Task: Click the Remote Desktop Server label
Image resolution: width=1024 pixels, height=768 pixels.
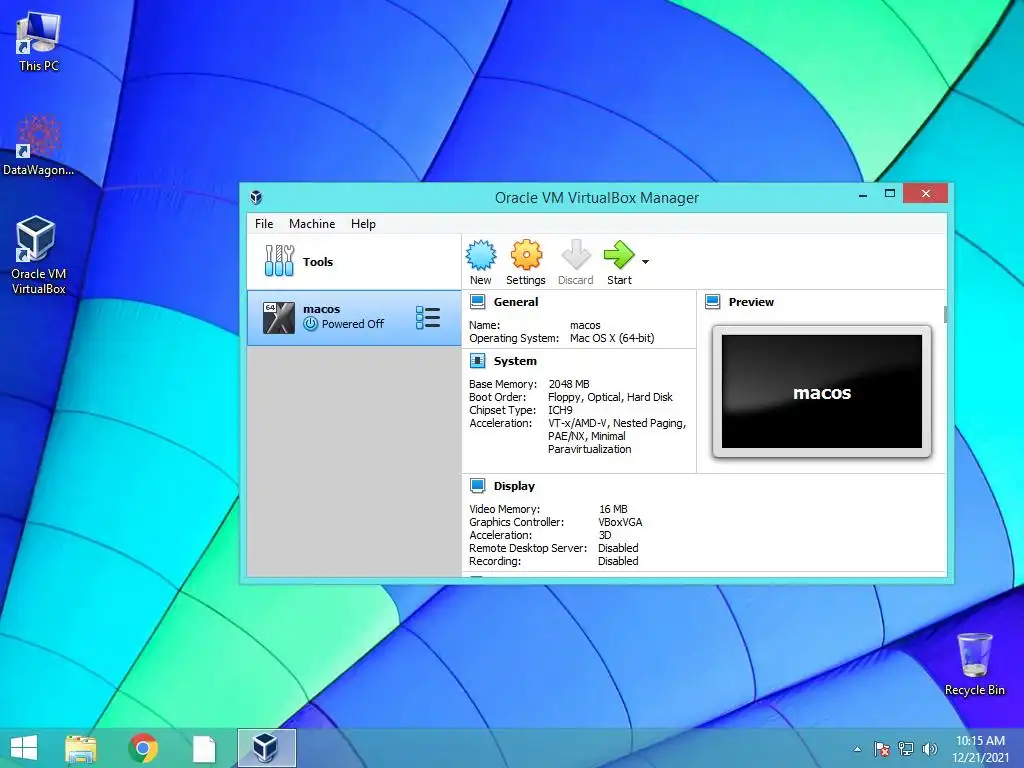Action: pos(528,548)
